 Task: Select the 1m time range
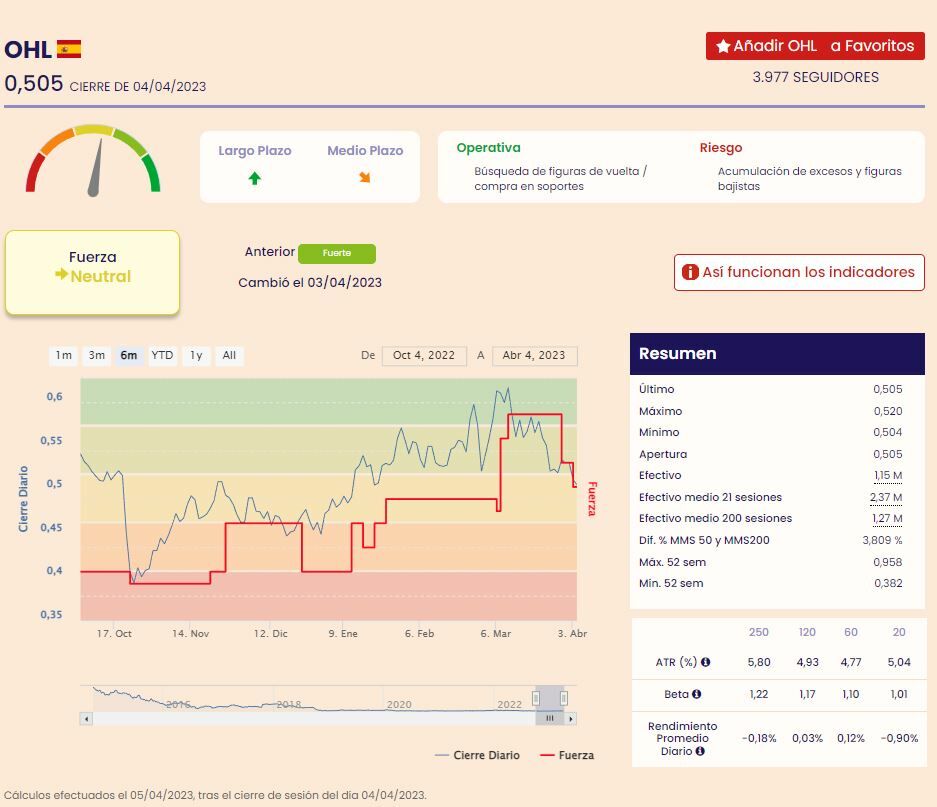tap(63, 355)
